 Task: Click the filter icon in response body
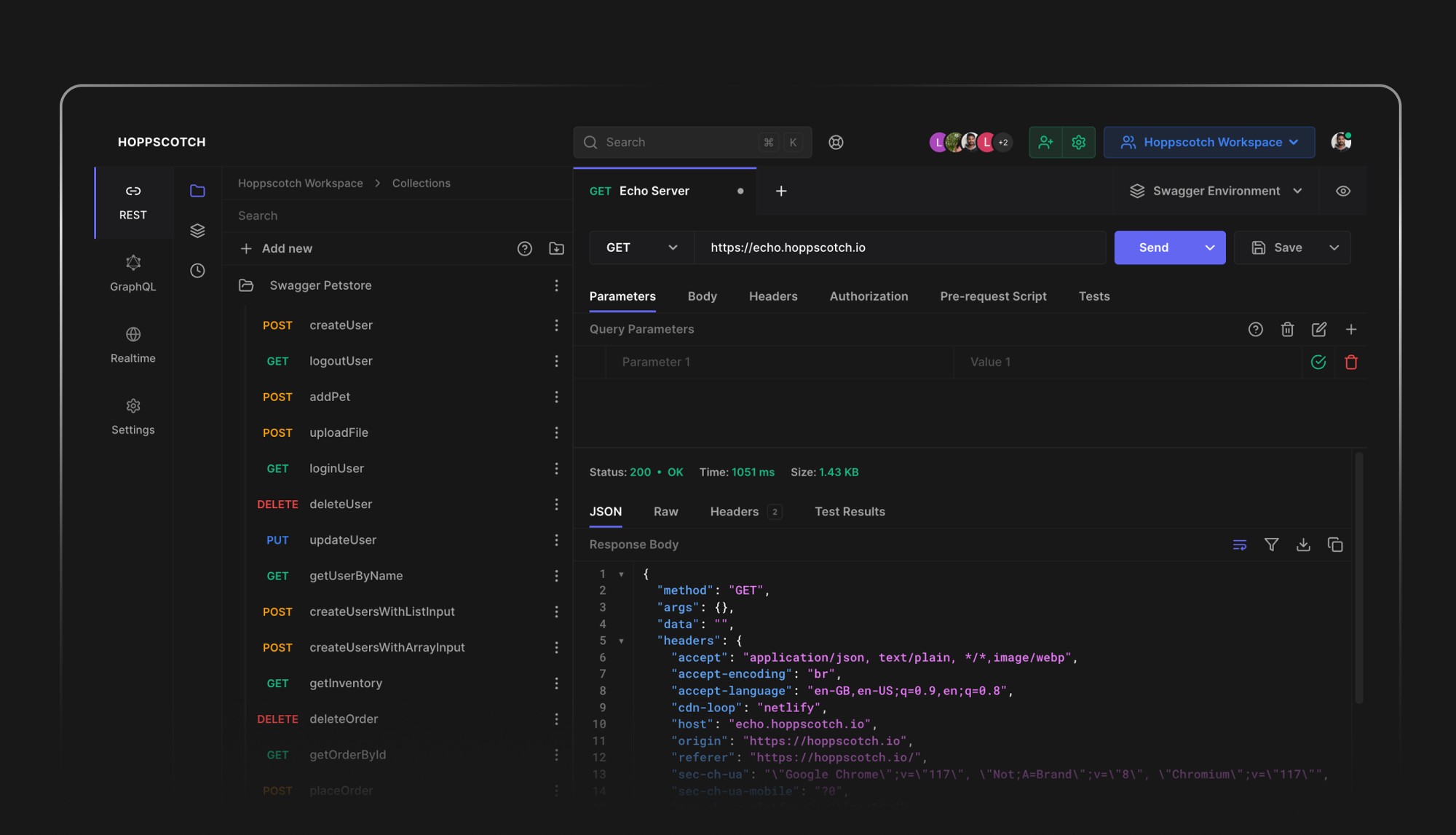pyautogui.click(x=1272, y=545)
